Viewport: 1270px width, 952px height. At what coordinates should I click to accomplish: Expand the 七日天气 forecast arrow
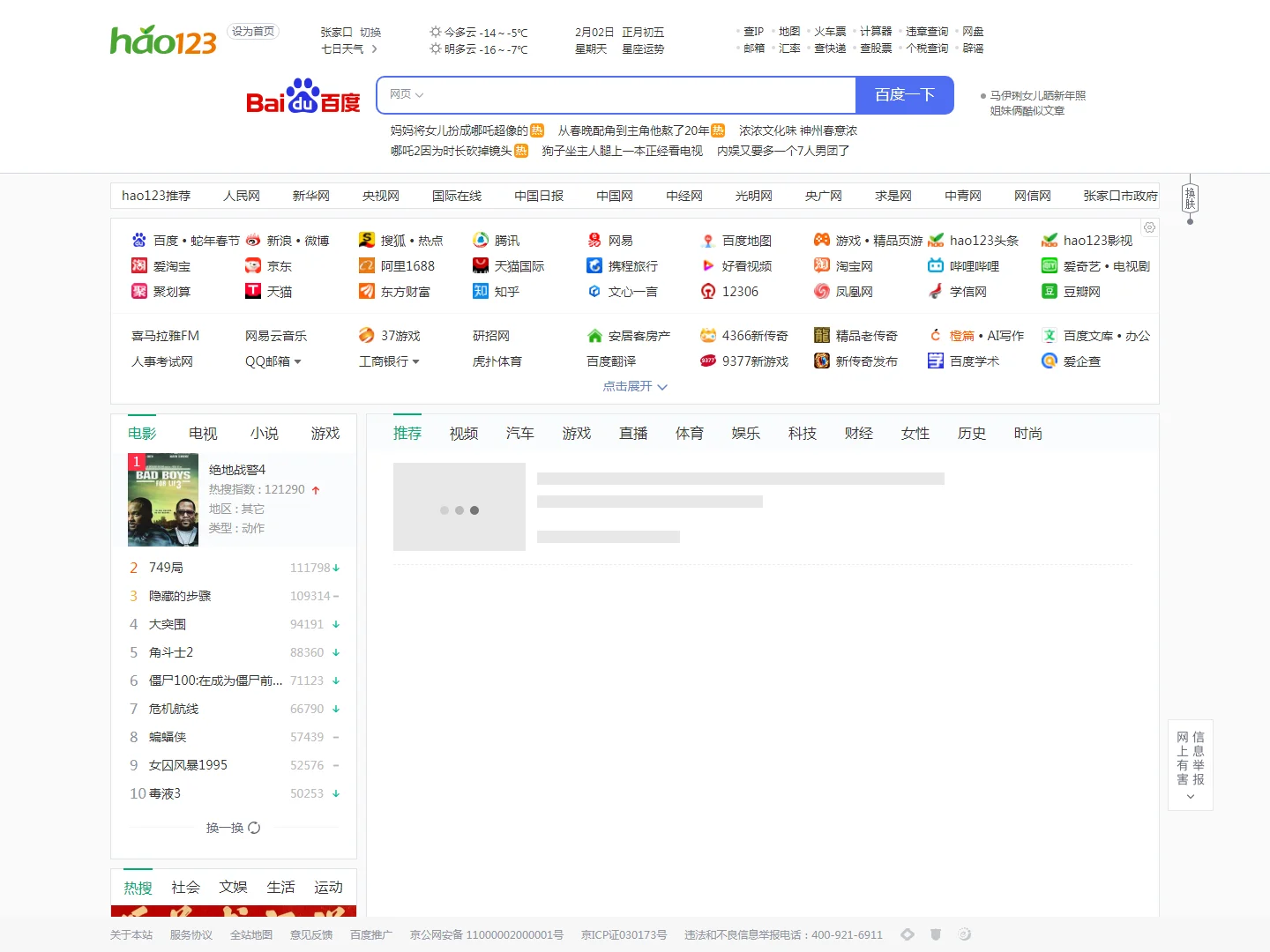coord(375,49)
